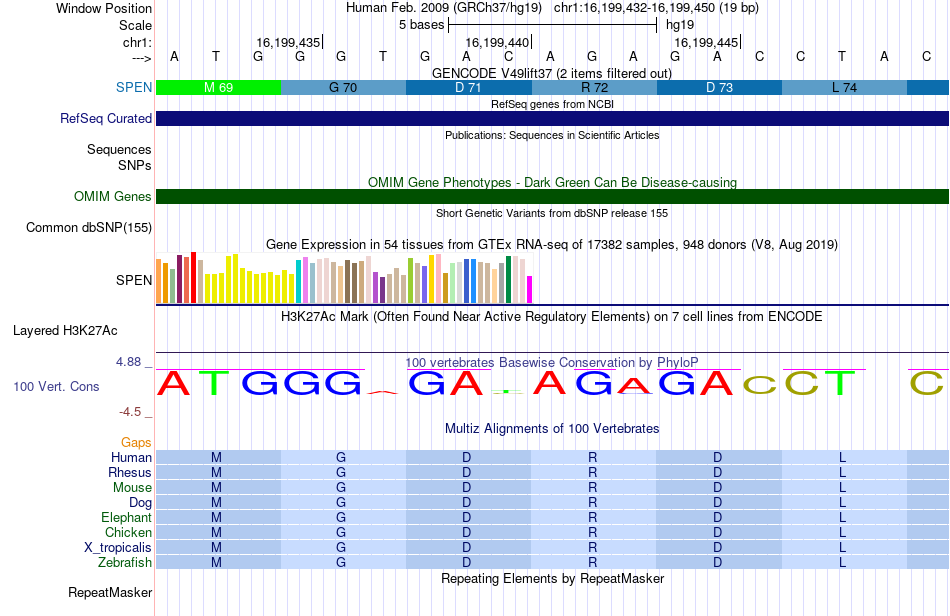Click the Gaps label in Multiz track
This screenshot has height=616, width=950.
click(x=136, y=442)
